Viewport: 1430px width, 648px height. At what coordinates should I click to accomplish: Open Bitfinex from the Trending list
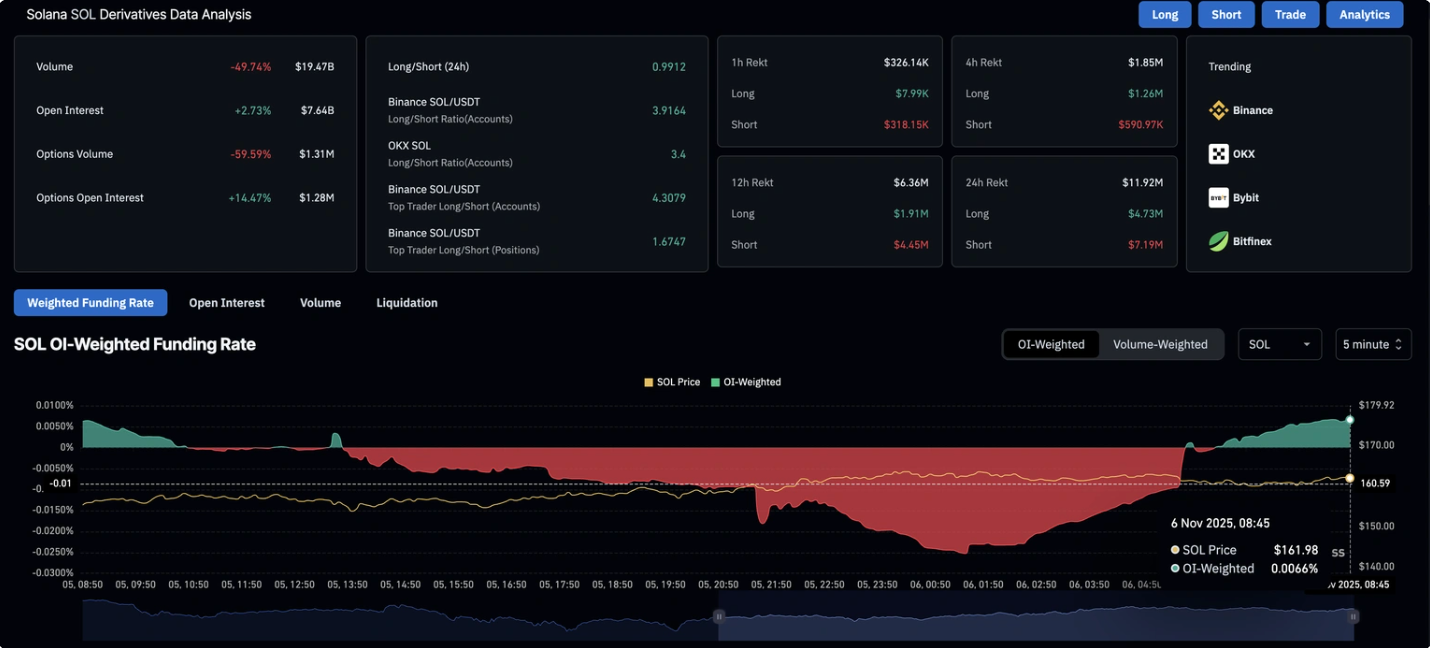point(1218,241)
